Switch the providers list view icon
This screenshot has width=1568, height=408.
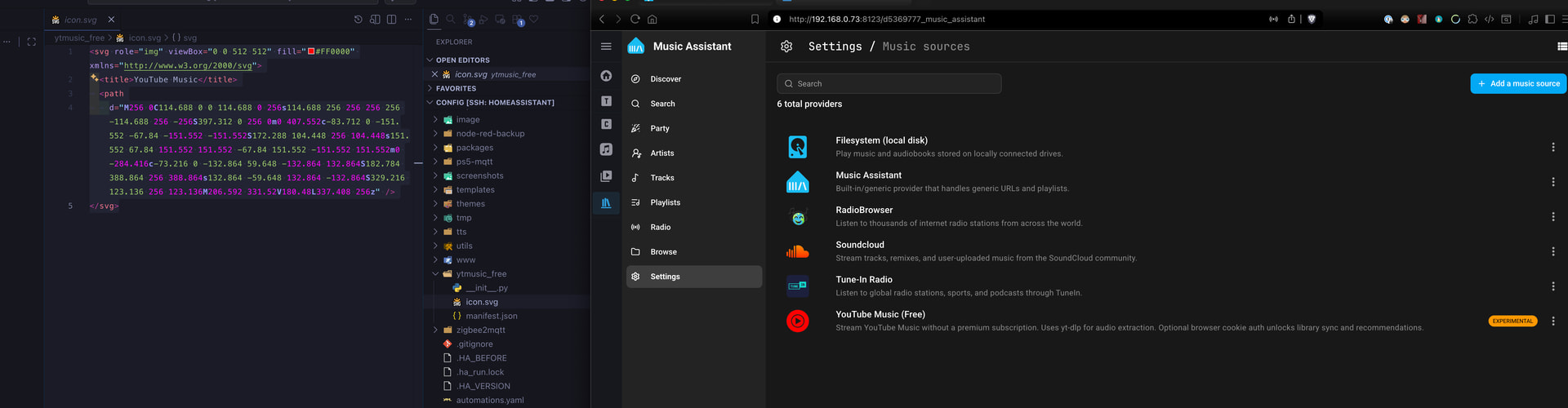coord(1562,47)
